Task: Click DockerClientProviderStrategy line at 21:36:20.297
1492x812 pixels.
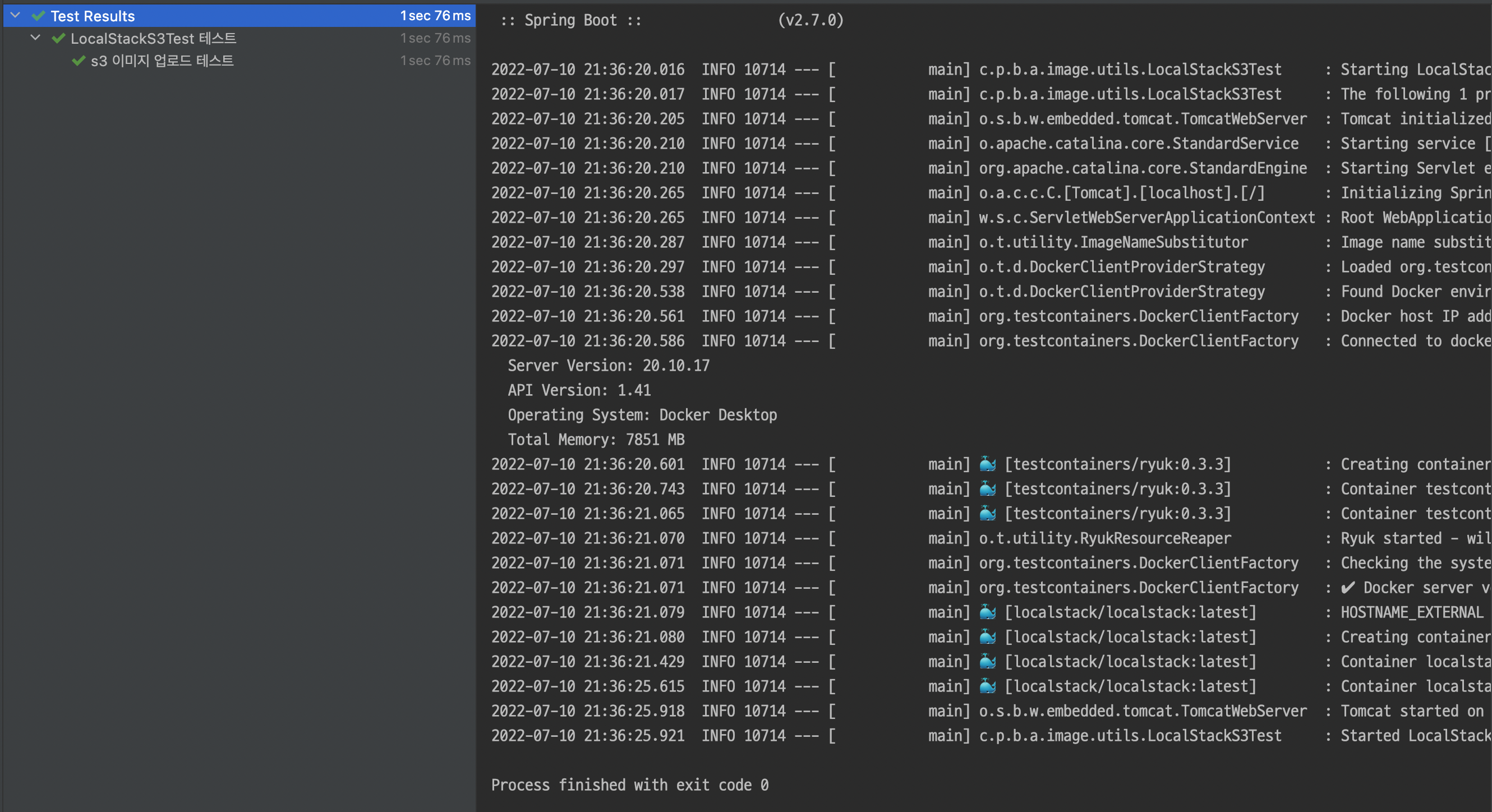Action: click(991, 267)
